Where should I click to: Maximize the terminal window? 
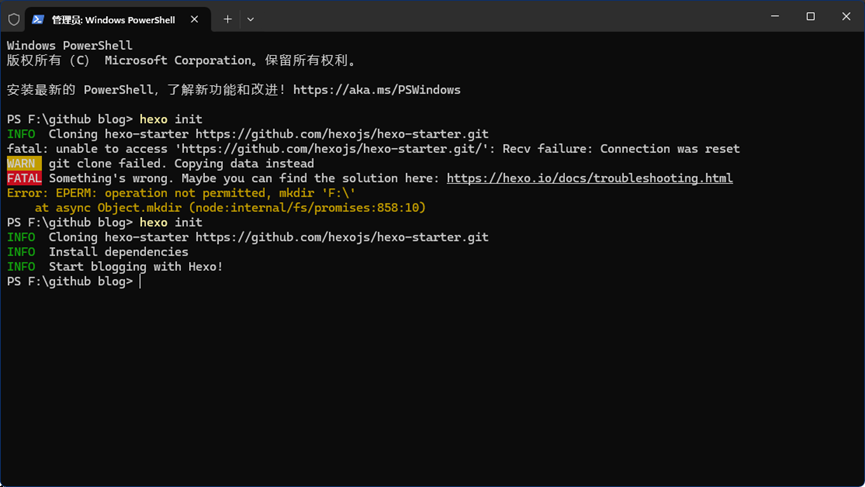[x=810, y=17]
